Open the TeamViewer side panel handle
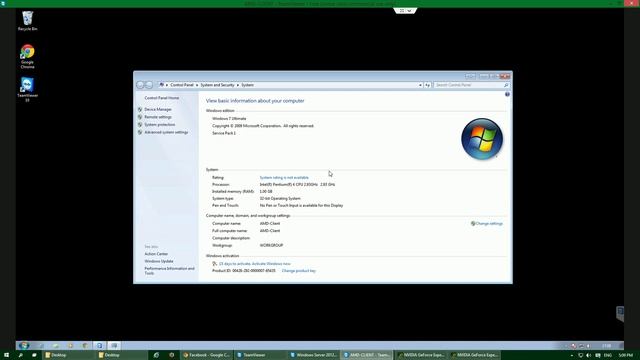The width and height of the screenshot is (640, 360). [620, 313]
